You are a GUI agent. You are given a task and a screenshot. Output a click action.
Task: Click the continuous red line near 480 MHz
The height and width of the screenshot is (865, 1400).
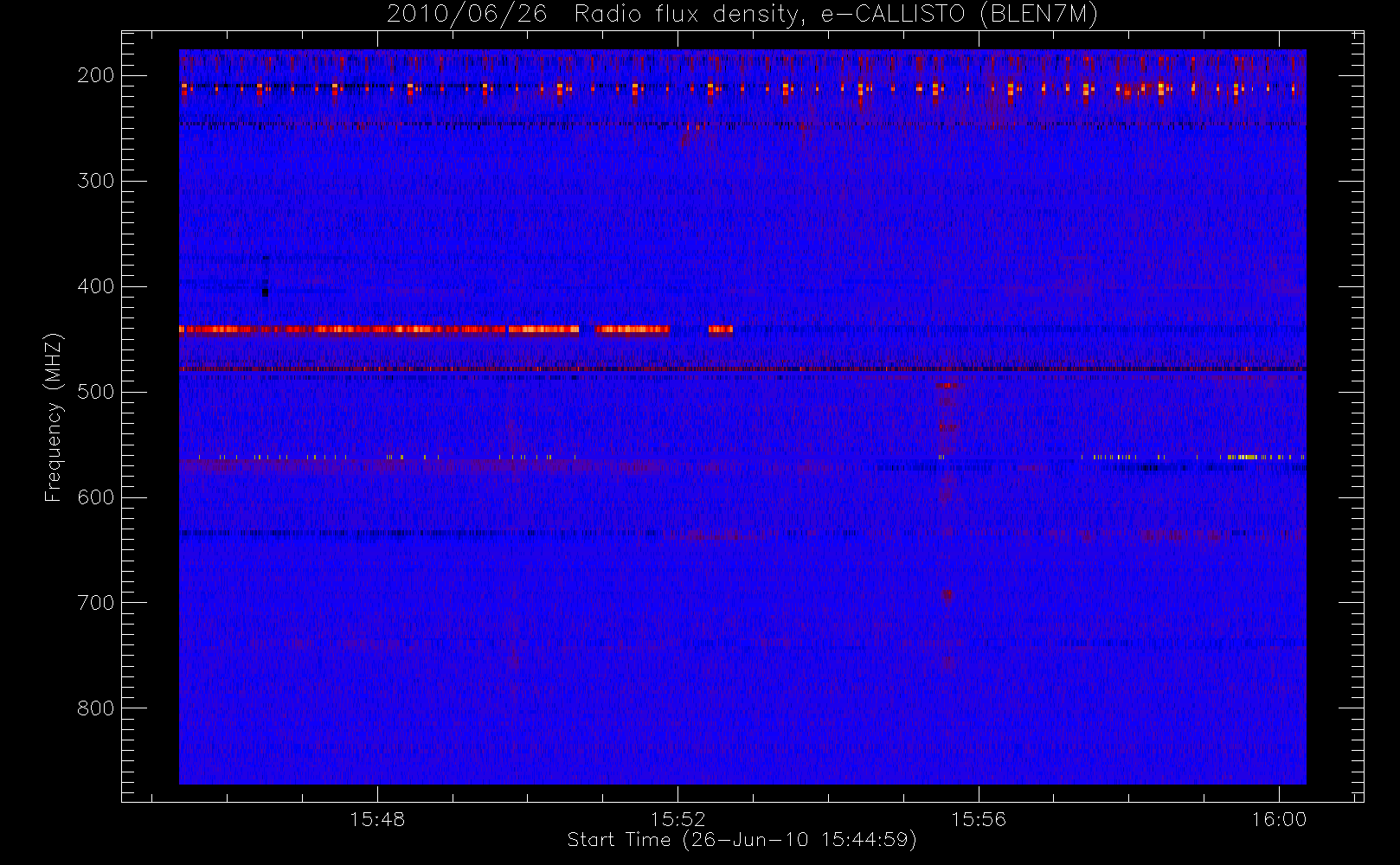point(742,369)
